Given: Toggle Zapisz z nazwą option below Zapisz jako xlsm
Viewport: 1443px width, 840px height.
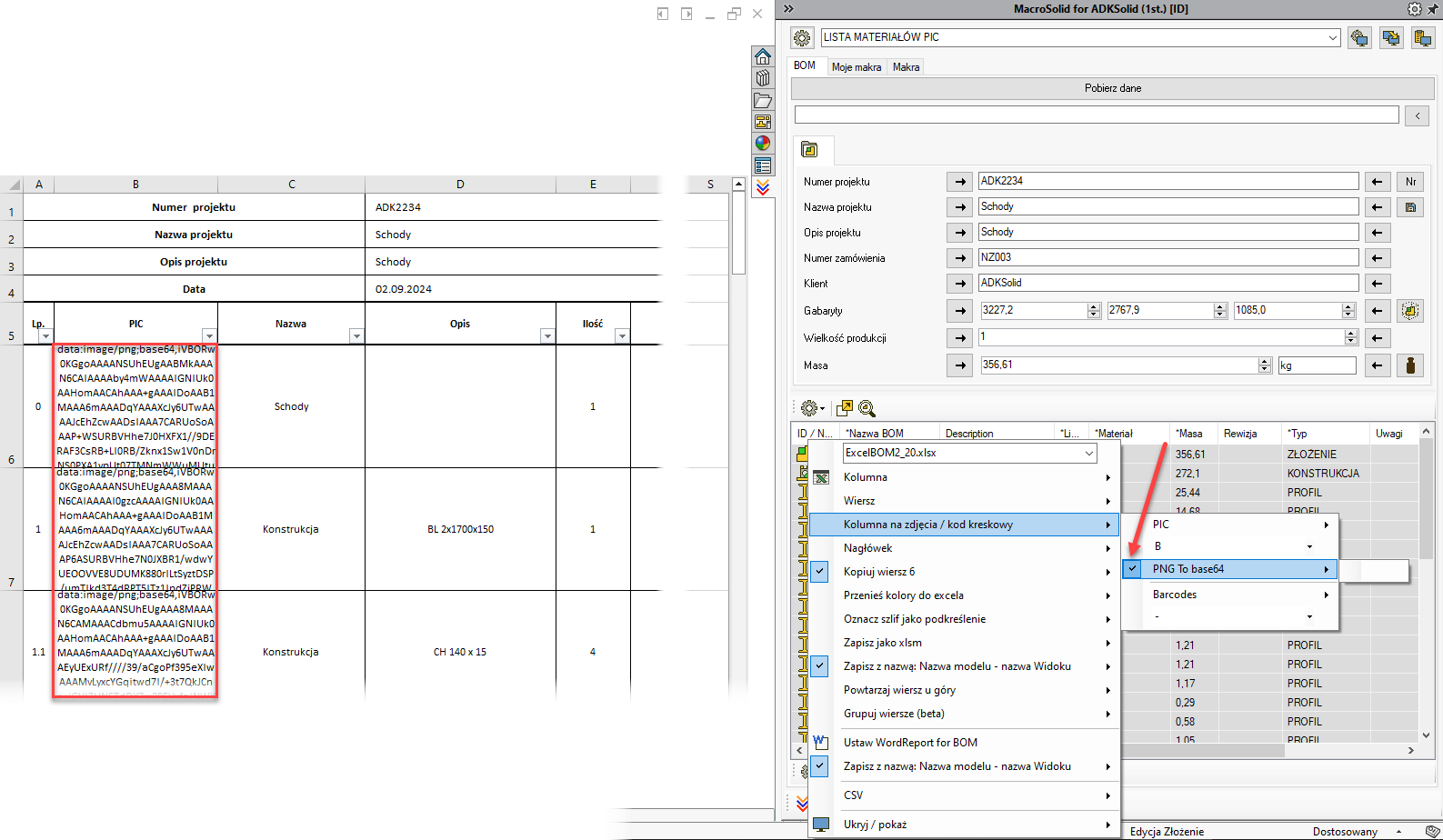Looking at the screenshot, I should coord(820,666).
